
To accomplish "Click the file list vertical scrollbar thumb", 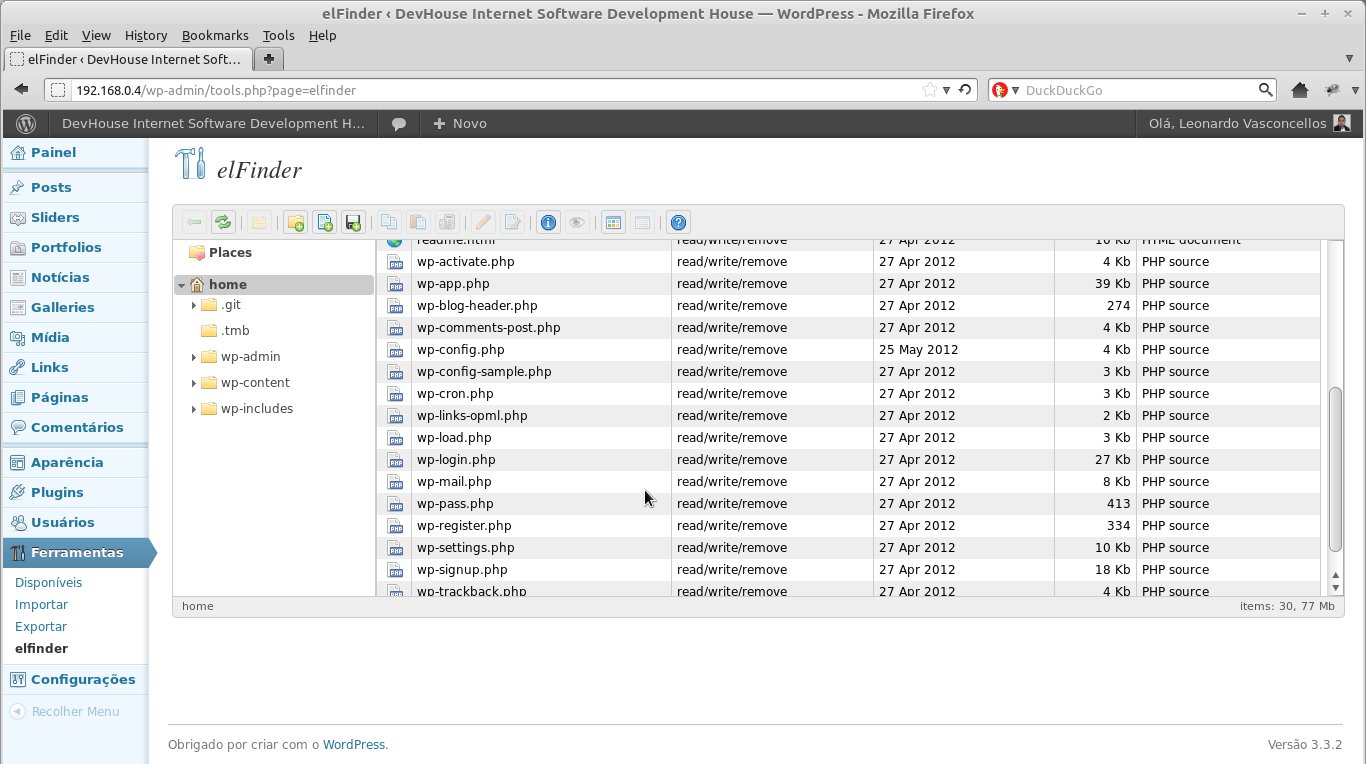I will click(1335, 470).
